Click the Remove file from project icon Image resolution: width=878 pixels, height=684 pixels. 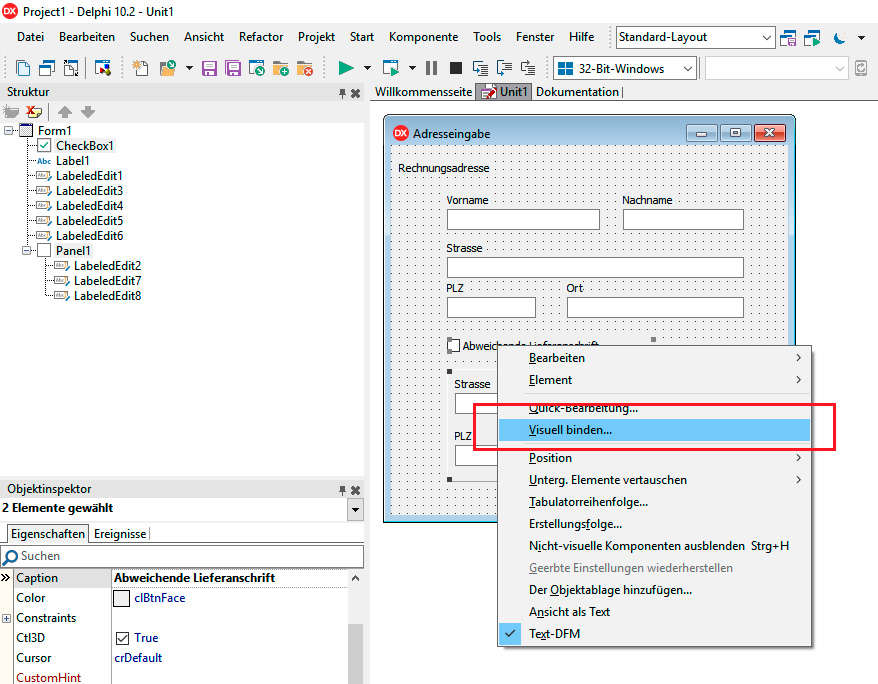click(x=305, y=68)
